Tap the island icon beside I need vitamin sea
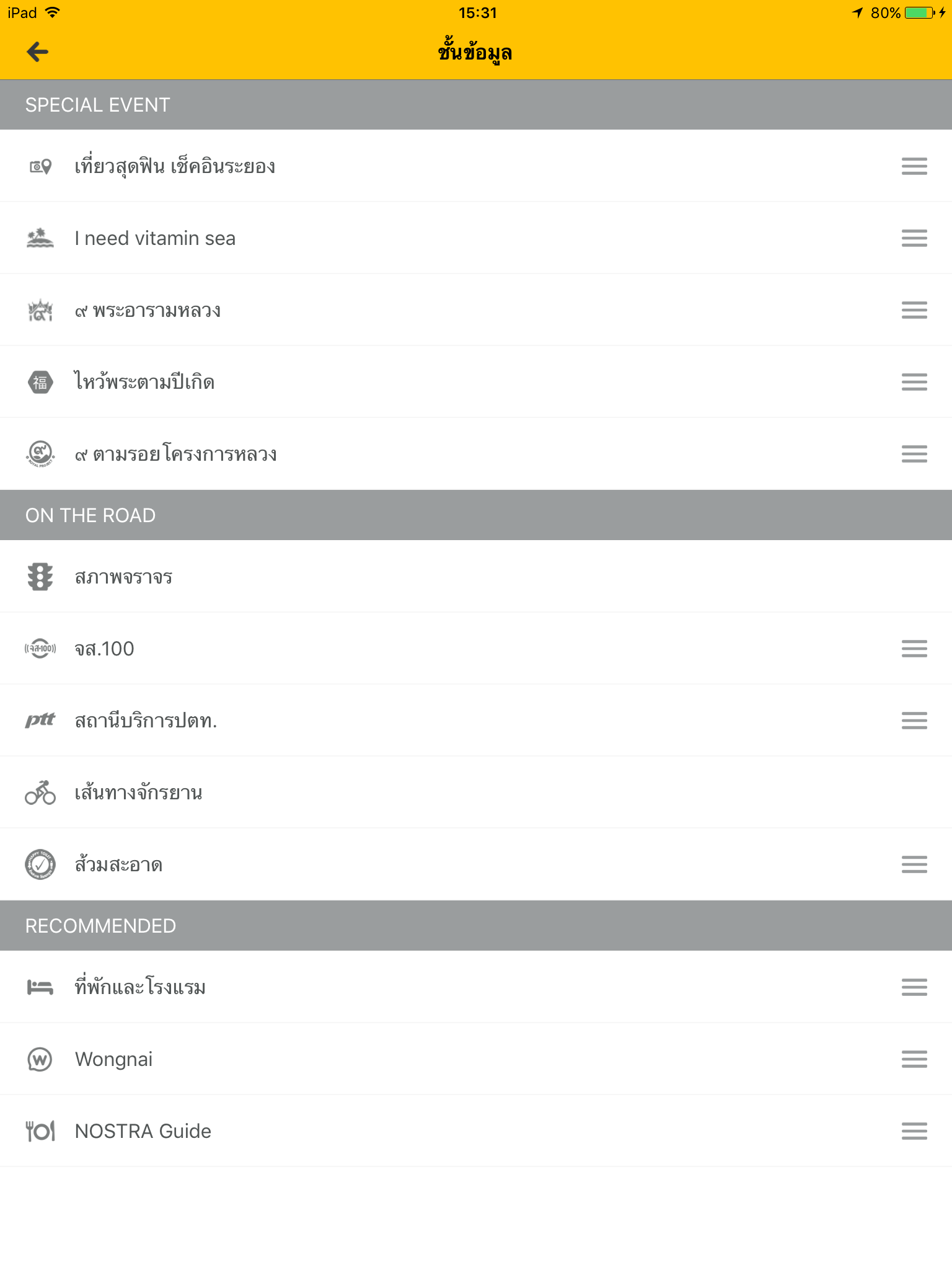This screenshot has width=952, height=1270. pos(40,238)
